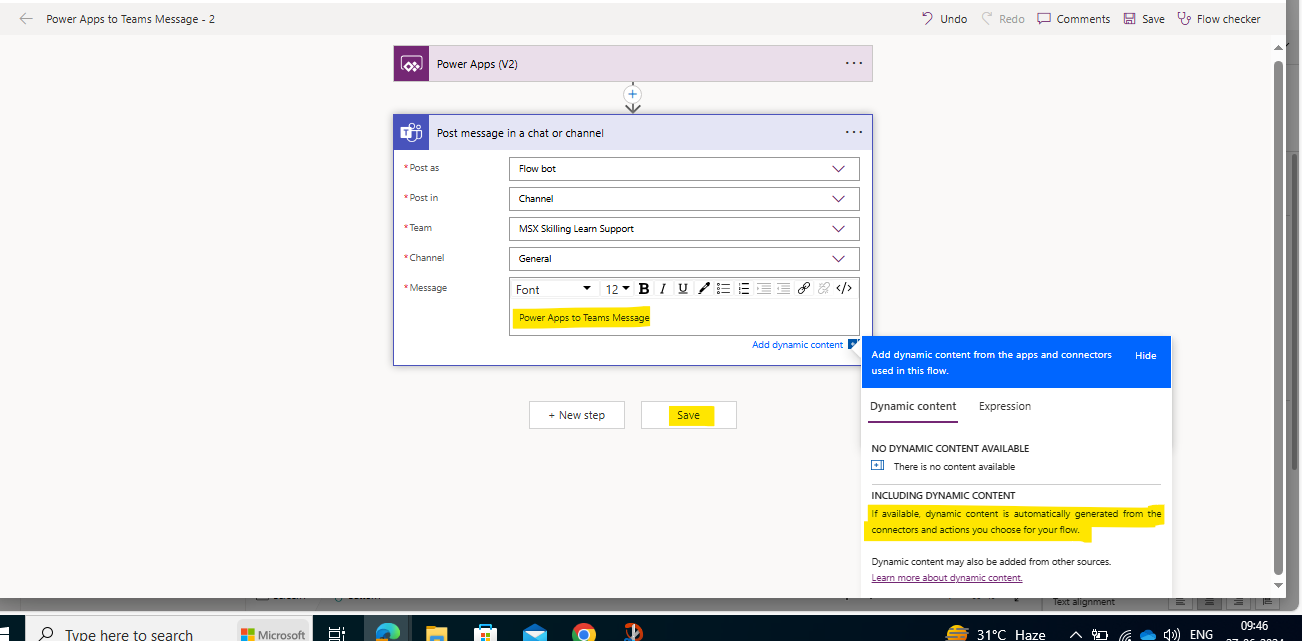This screenshot has width=1302, height=641.
Task: Toggle underline formatting
Action: pyautogui.click(x=683, y=289)
